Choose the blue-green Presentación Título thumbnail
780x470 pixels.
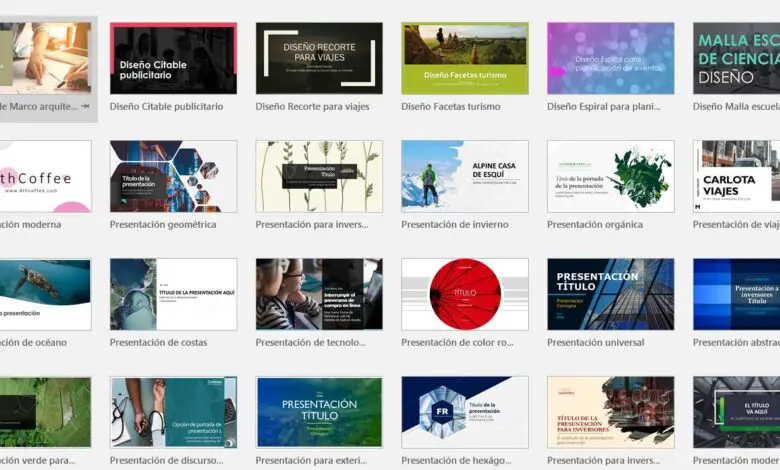[319, 412]
